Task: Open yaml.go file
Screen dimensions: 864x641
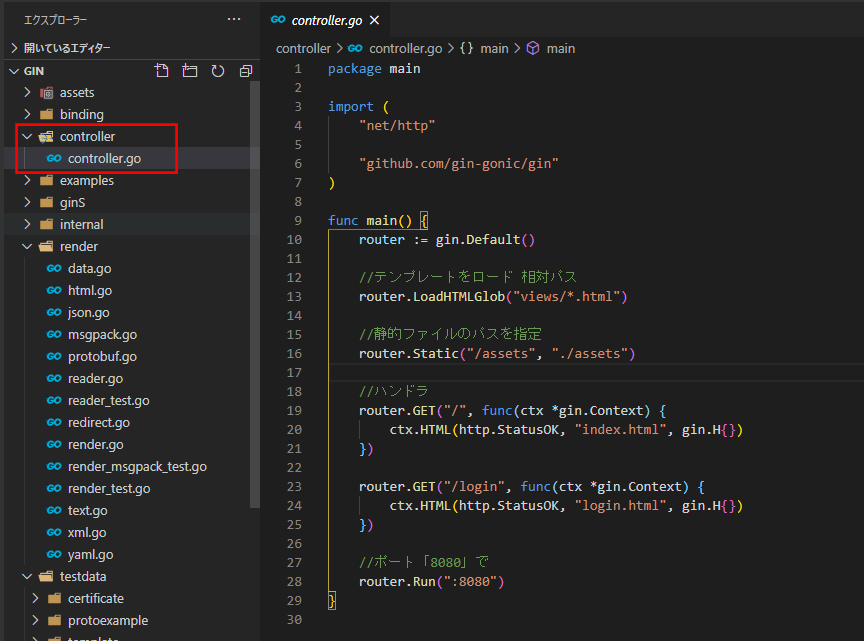Action: pyautogui.click(x=90, y=554)
